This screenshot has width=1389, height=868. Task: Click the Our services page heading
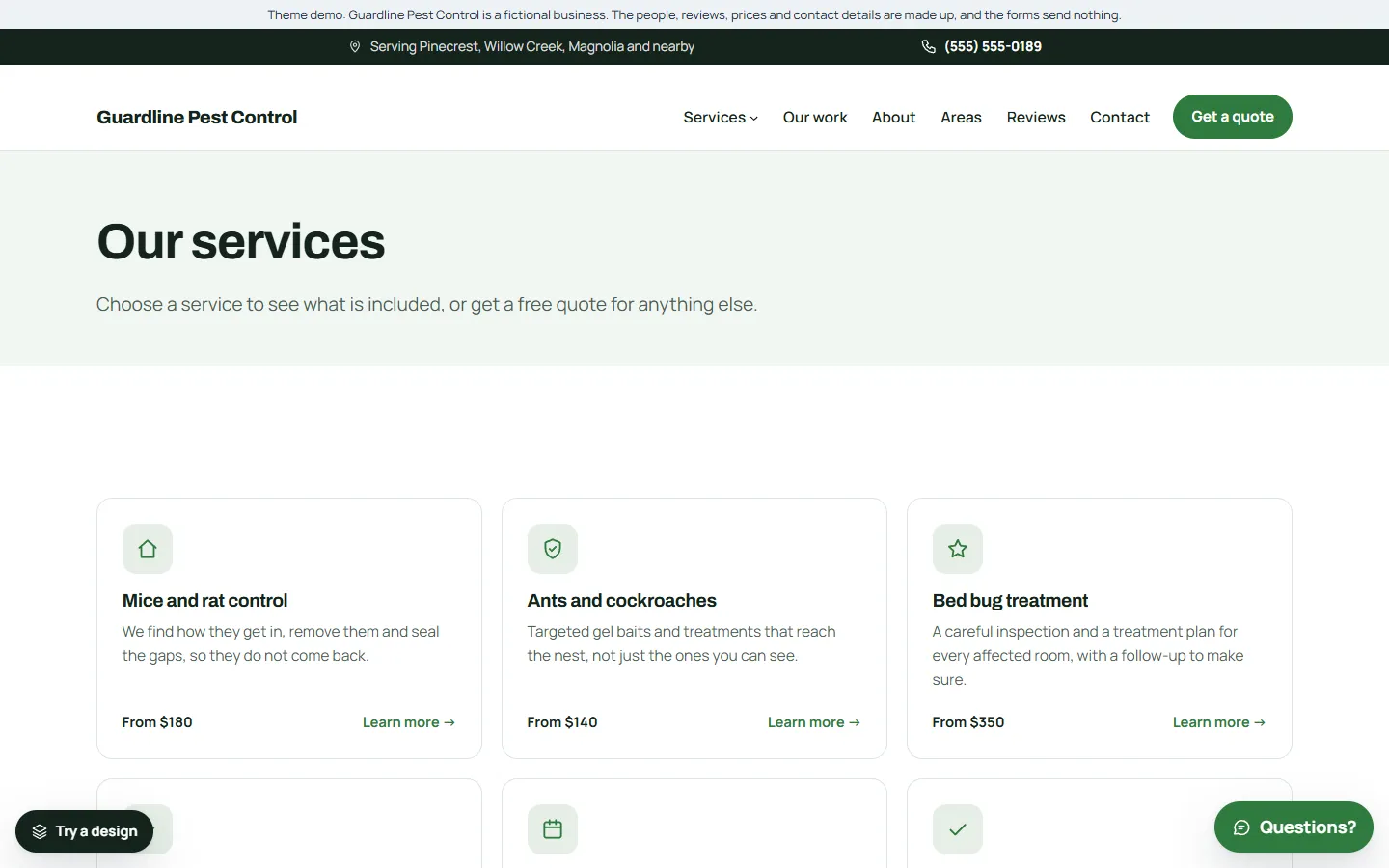pyautogui.click(x=241, y=241)
